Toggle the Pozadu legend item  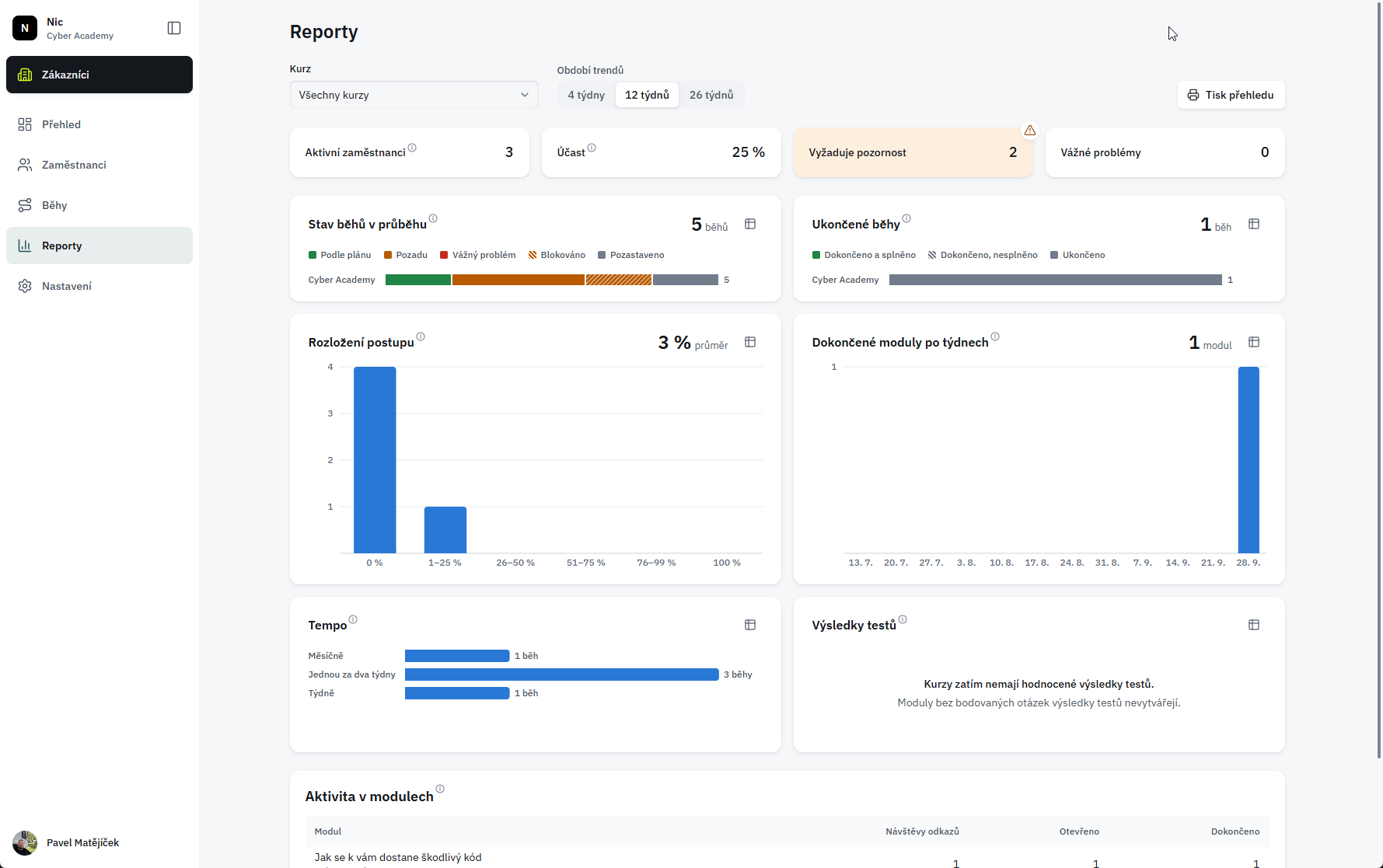(406, 255)
